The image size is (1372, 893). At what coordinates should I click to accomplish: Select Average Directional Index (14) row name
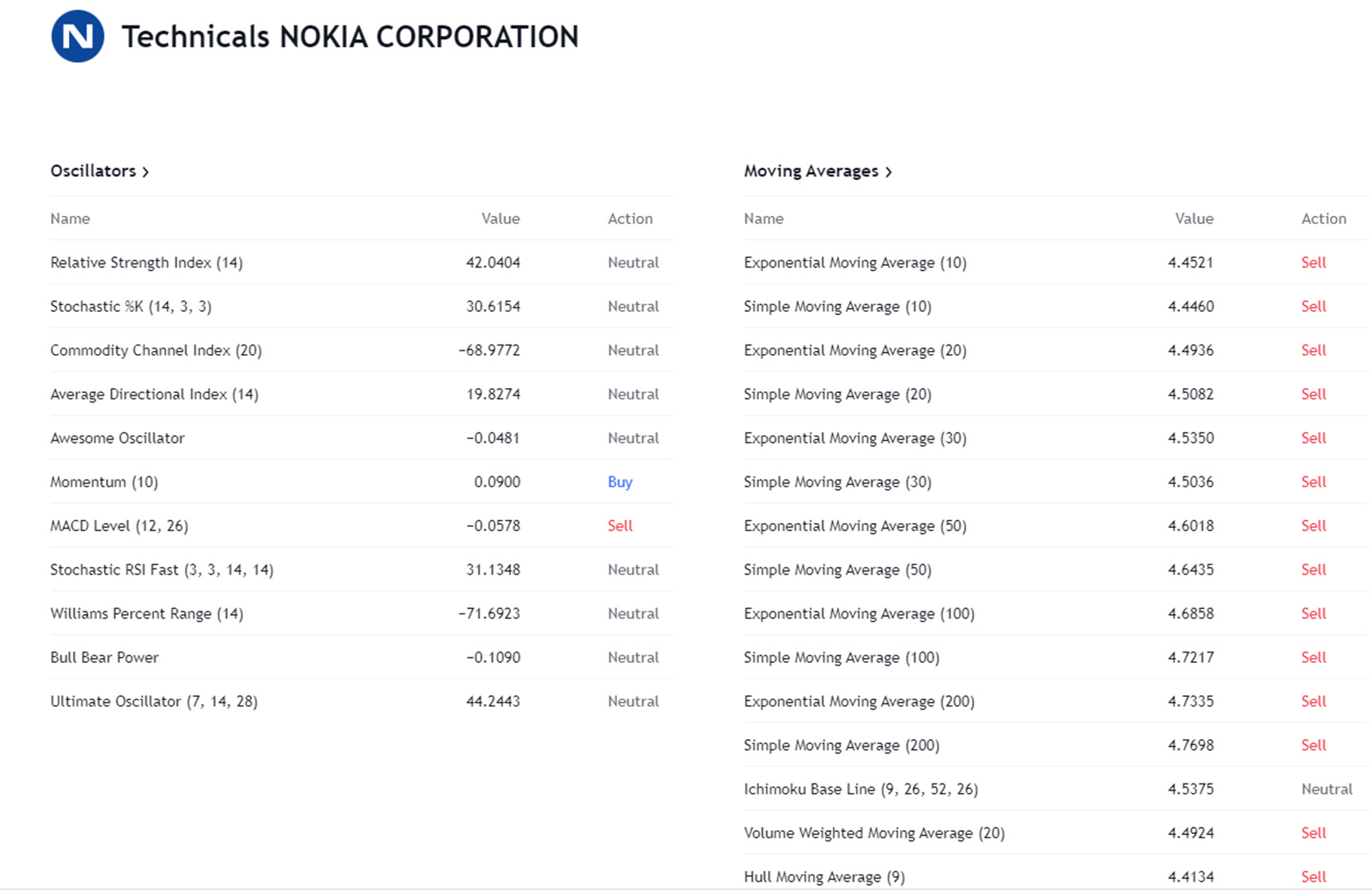pos(155,394)
